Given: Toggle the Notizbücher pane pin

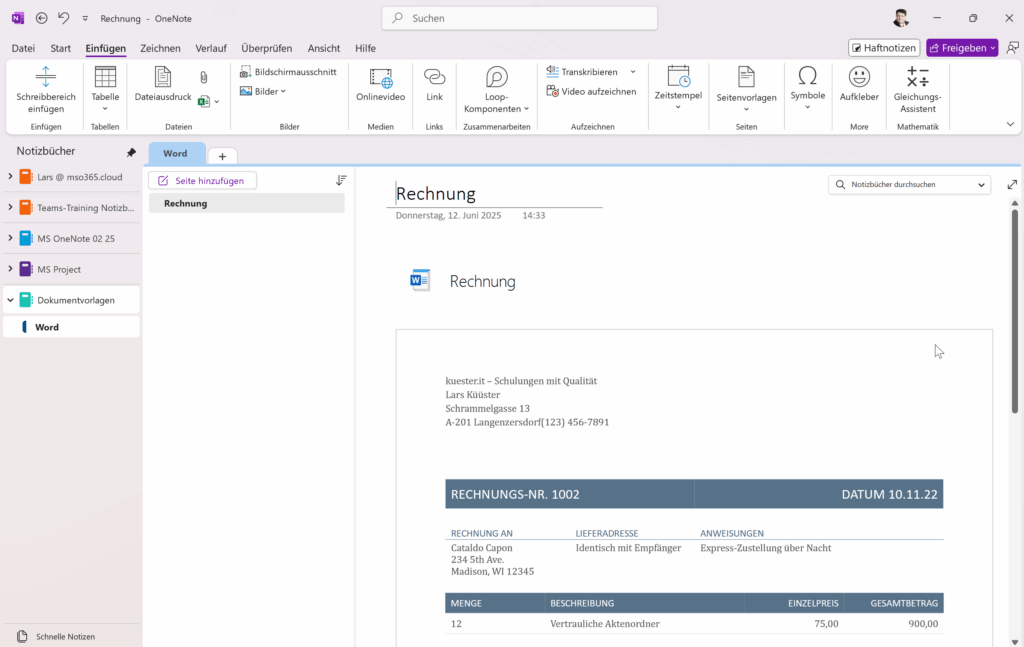Looking at the screenshot, I should (x=131, y=152).
